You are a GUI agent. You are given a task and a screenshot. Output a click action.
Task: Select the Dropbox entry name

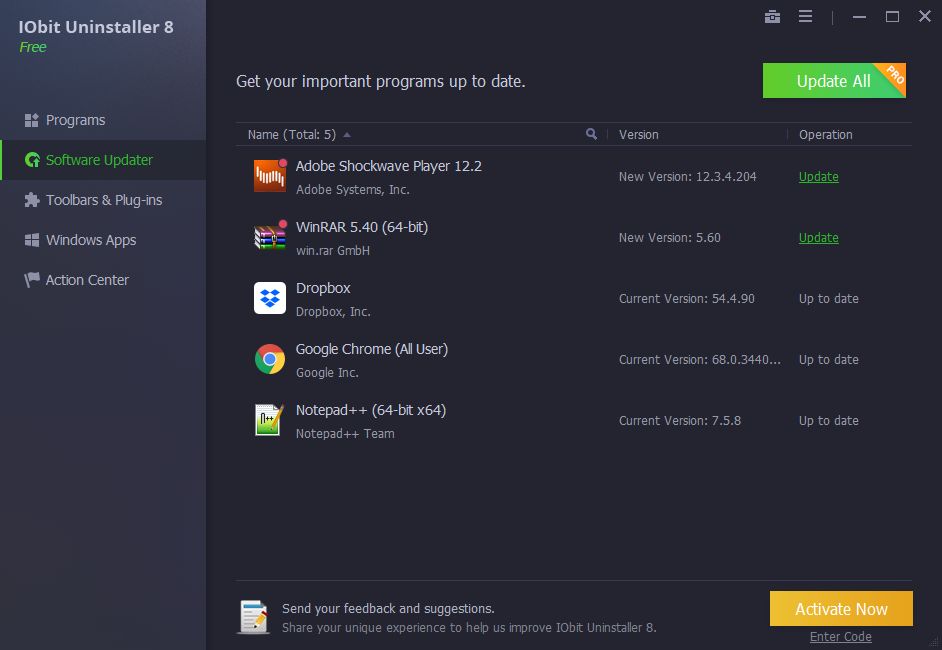point(323,288)
